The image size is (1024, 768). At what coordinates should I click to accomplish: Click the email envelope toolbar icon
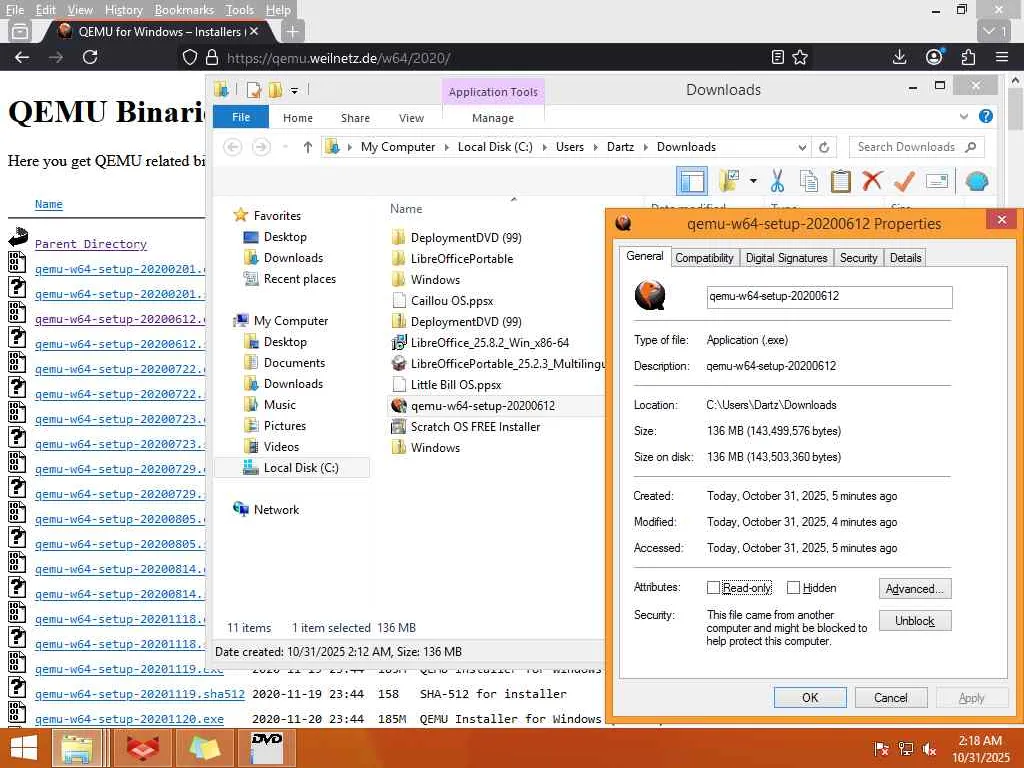pyautogui.click(x=936, y=181)
